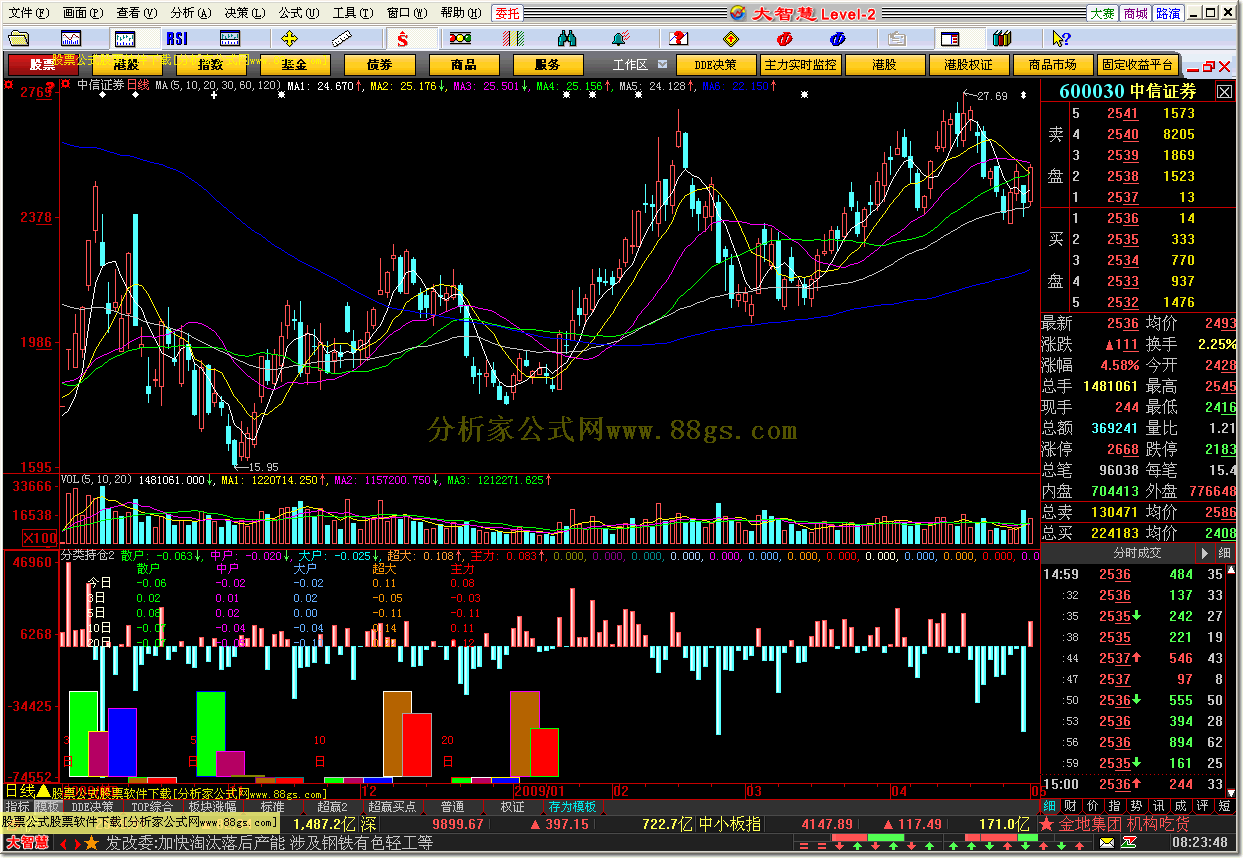Viewport: 1246px width, 860px height.
Task: Click the books library icon in toolbar
Action: coord(1002,39)
